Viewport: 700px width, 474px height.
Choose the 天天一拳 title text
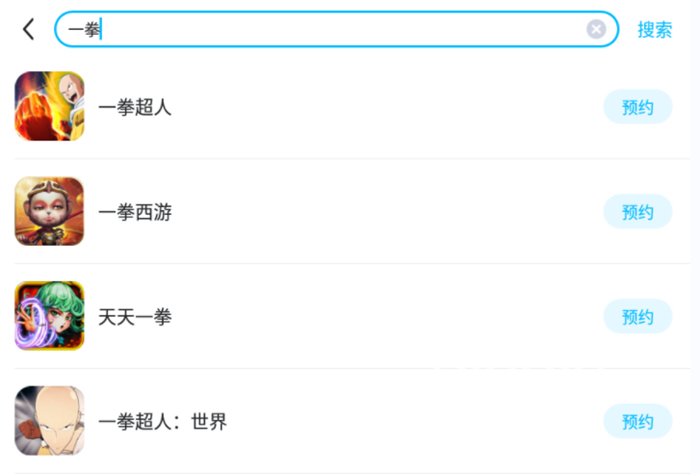135,317
